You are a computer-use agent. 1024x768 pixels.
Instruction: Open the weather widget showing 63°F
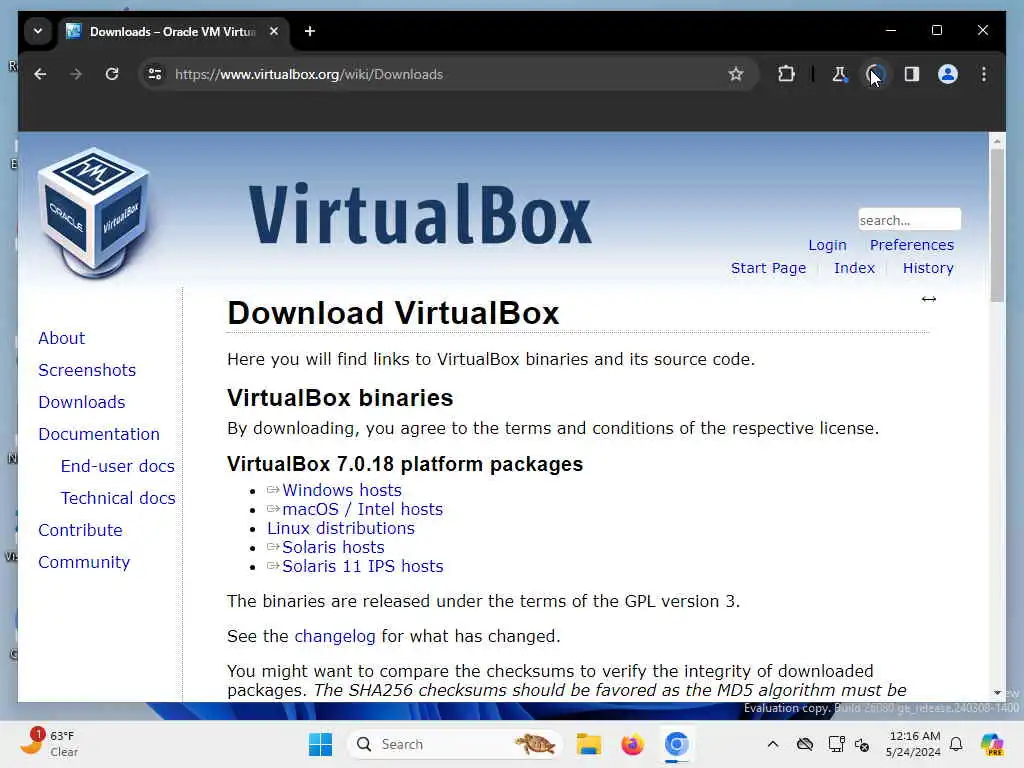(50, 743)
